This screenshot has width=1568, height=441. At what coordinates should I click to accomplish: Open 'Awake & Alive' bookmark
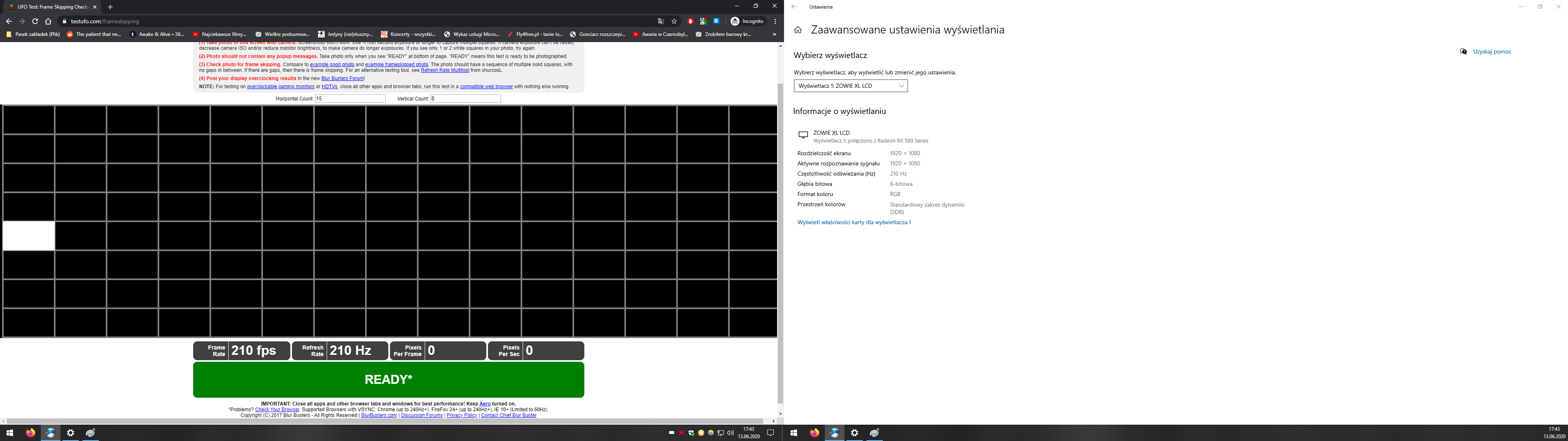(x=158, y=35)
